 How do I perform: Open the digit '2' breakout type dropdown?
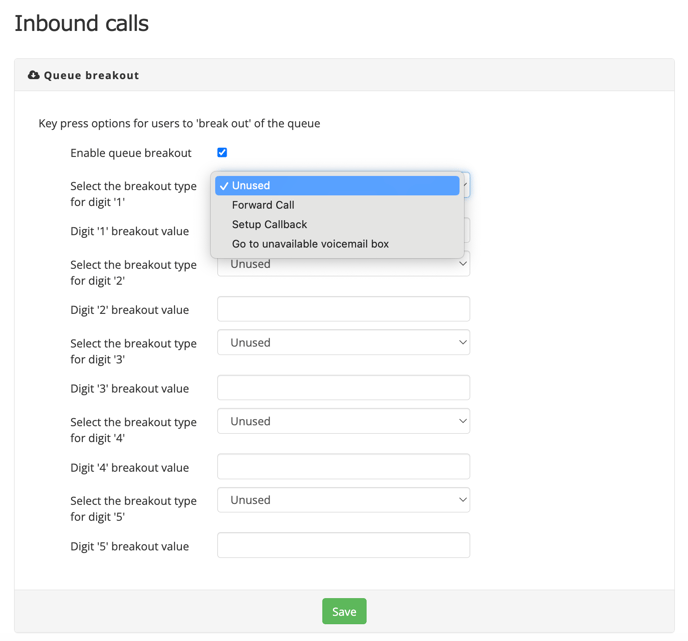344,264
